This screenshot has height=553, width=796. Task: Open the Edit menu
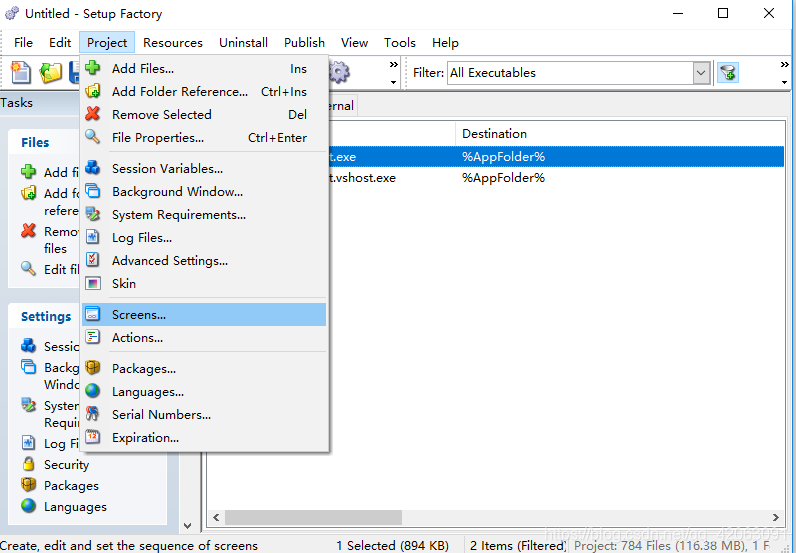click(60, 43)
